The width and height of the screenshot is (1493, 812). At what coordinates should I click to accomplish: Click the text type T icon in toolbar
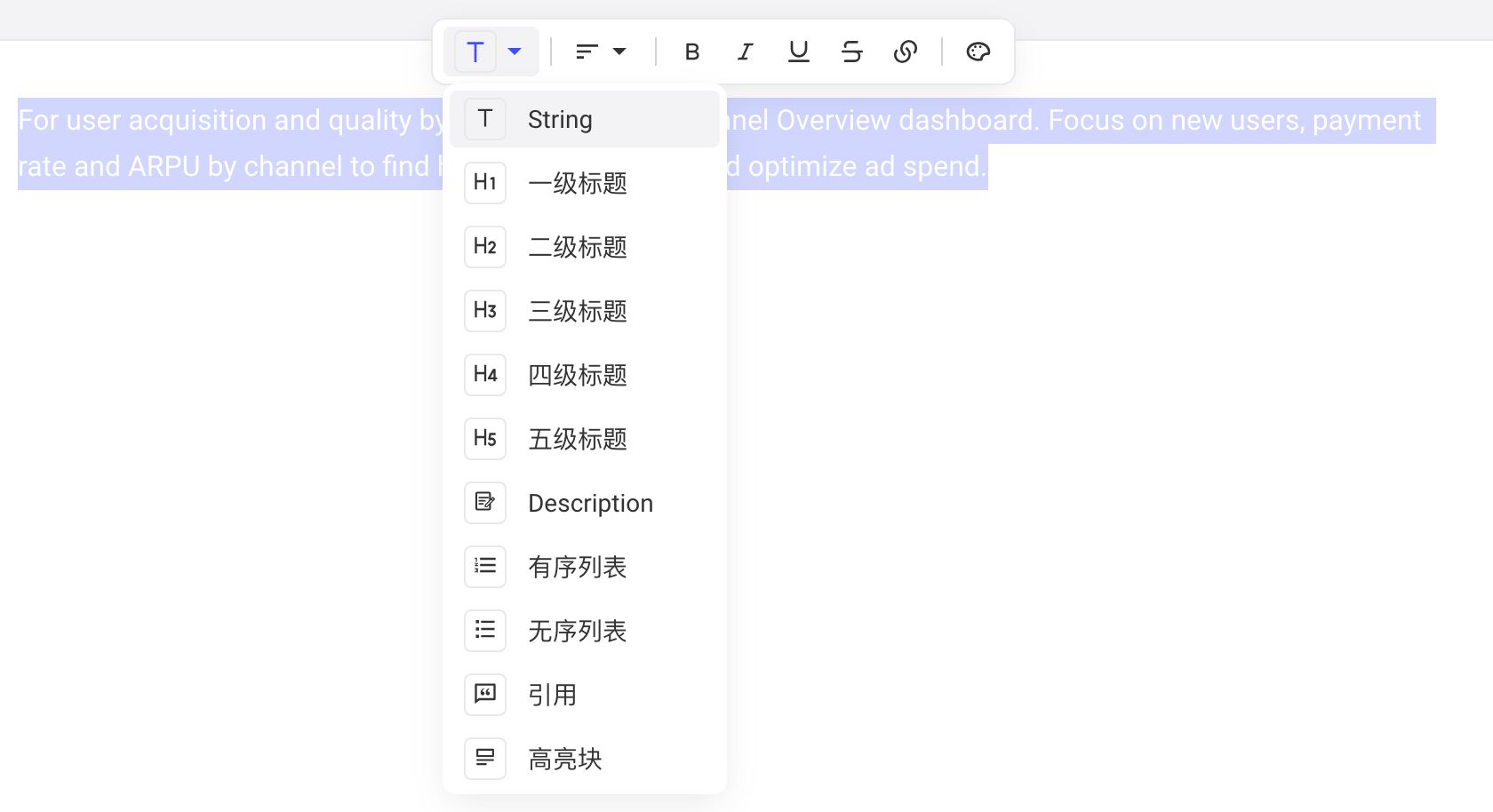coord(475,52)
